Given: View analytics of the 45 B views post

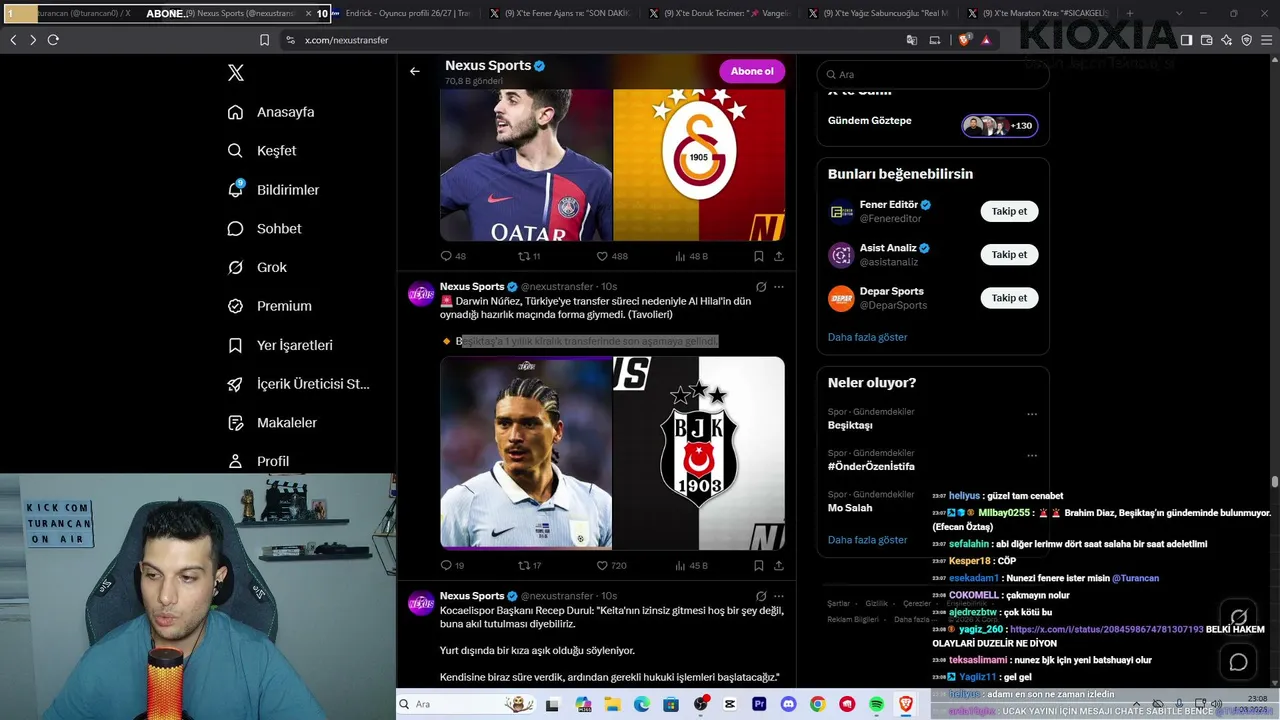Looking at the screenshot, I should pyautogui.click(x=691, y=565).
